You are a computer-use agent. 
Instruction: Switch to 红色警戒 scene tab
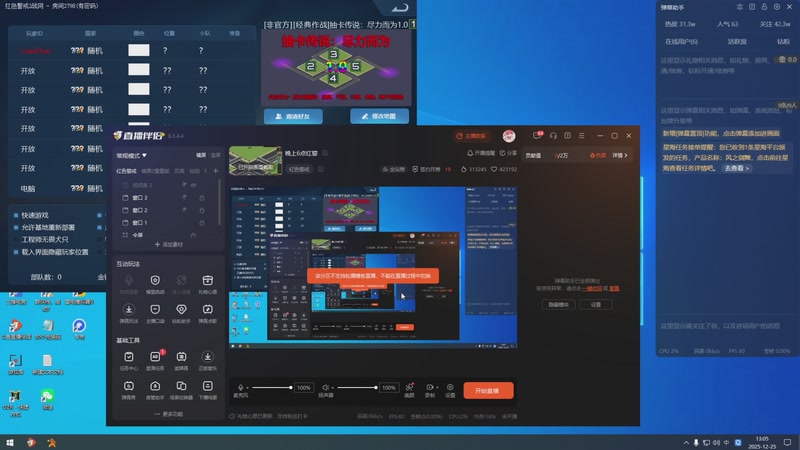click(126, 171)
